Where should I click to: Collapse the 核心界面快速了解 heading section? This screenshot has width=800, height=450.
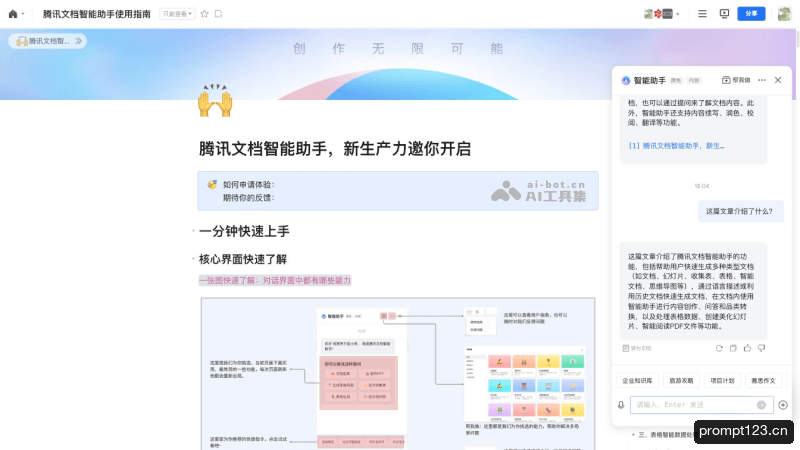click(x=193, y=259)
